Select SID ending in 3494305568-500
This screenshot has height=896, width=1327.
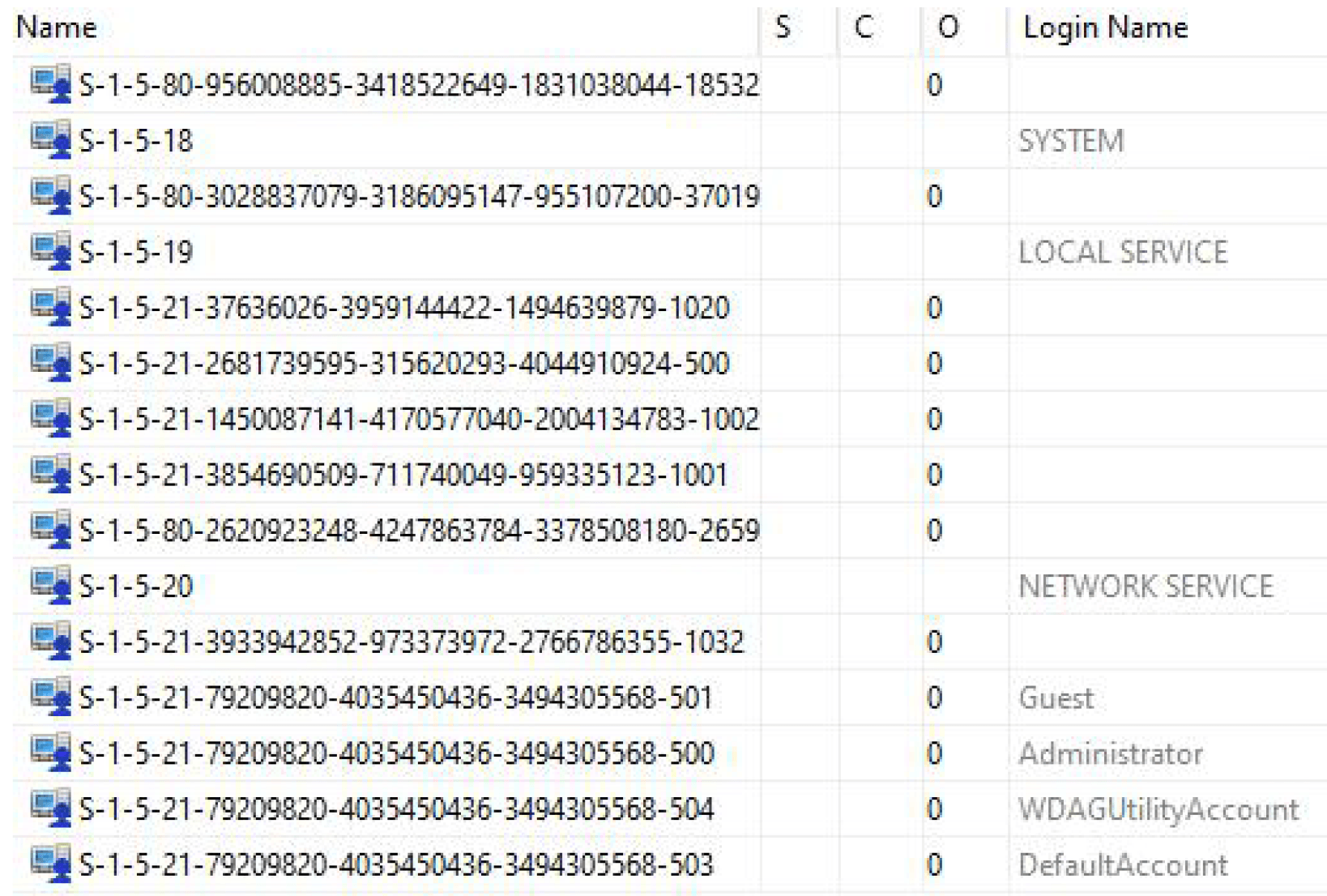click(397, 753)
